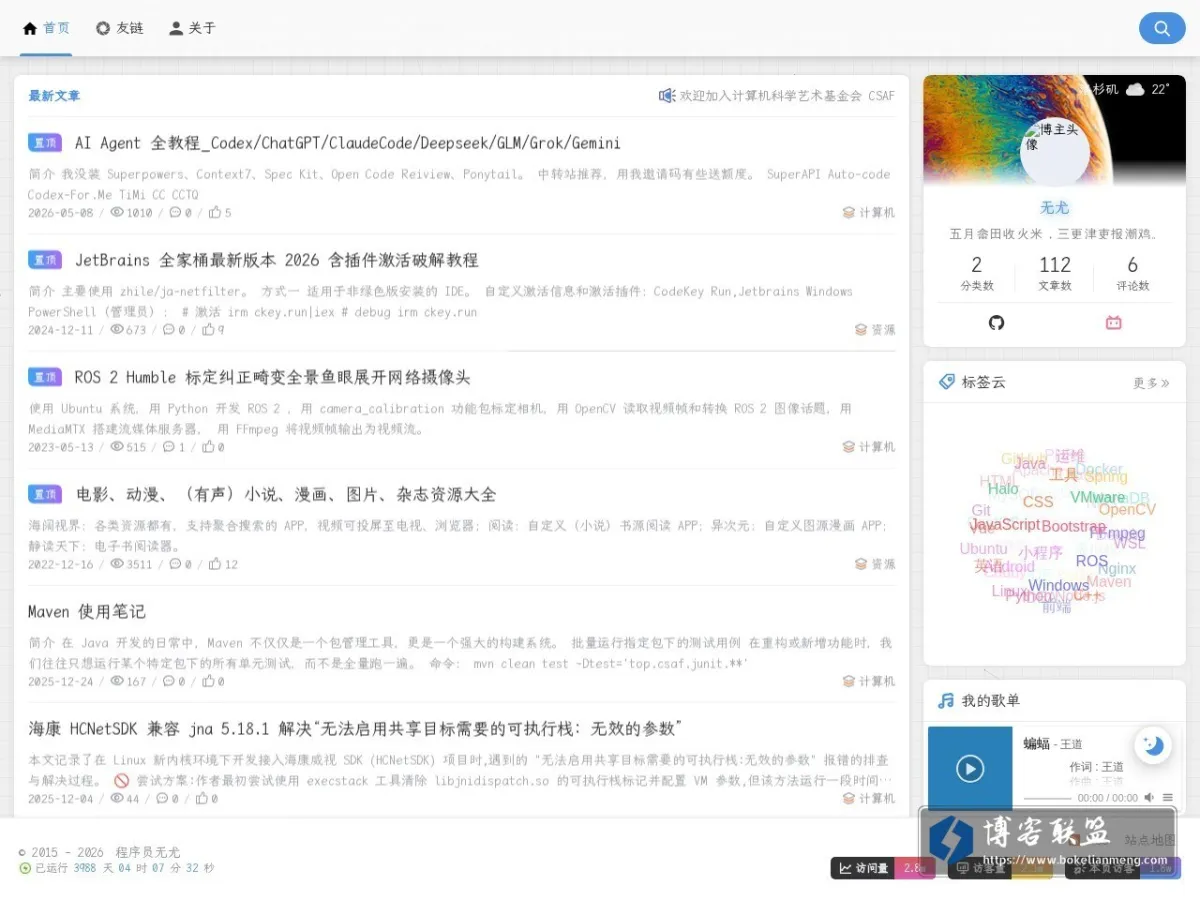1200x900 pixels.
Task: Open the 文章数 articles count
Action: (1055, 272)
